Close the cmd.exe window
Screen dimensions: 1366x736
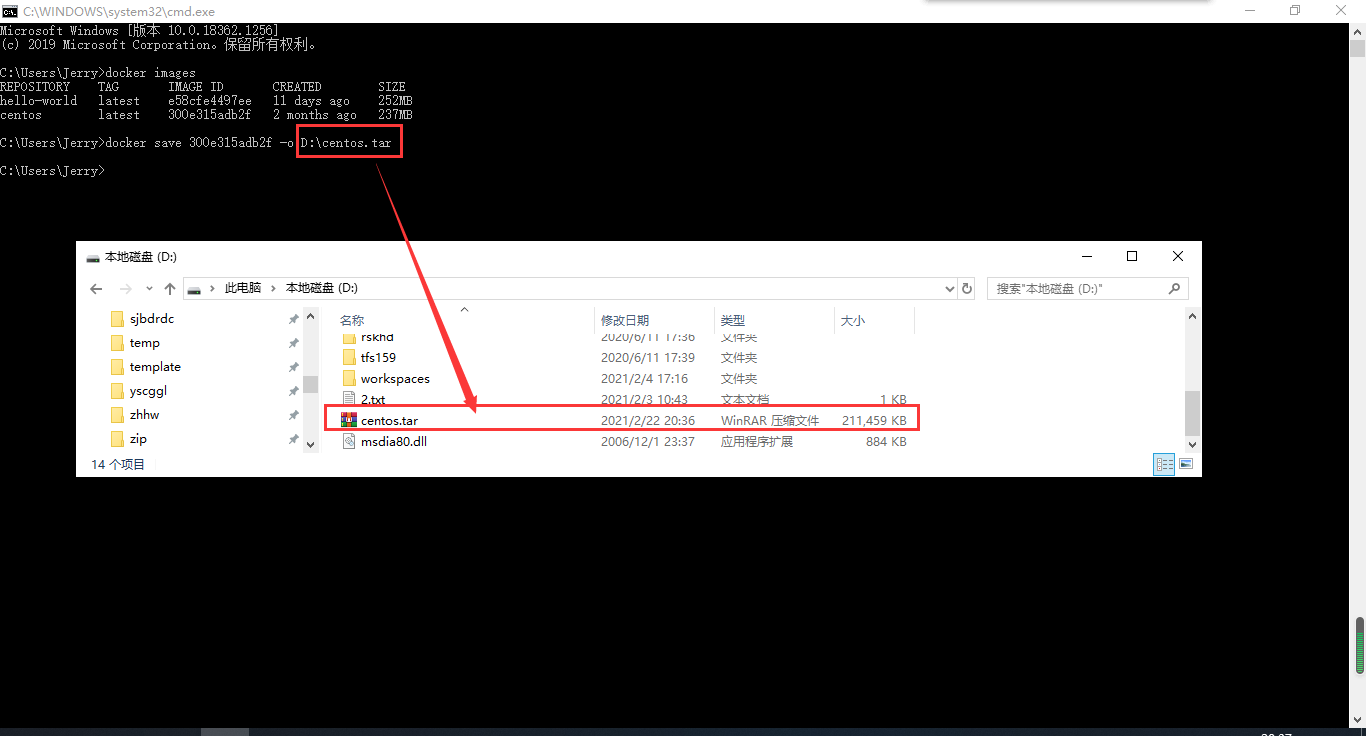click(x=1341, y=10)
